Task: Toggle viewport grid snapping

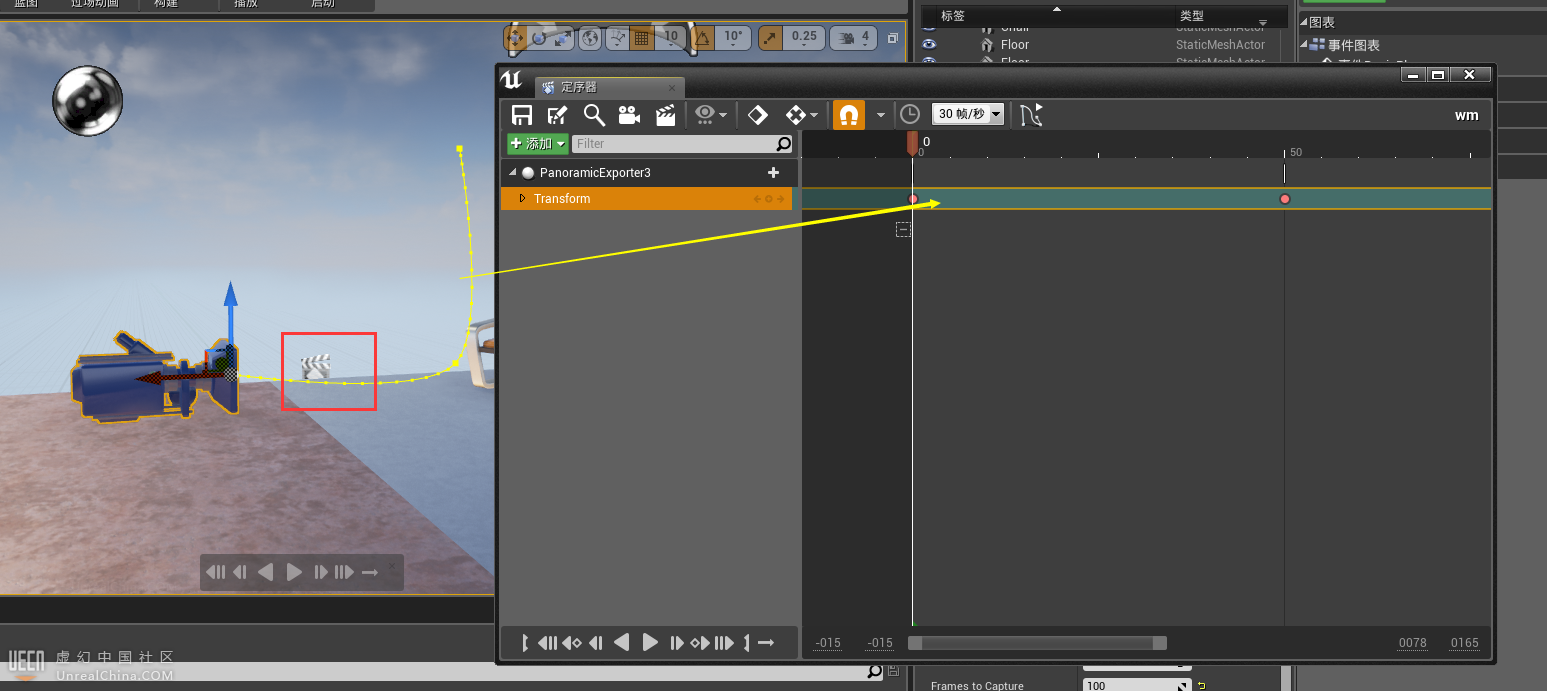Action: (642, 38)
